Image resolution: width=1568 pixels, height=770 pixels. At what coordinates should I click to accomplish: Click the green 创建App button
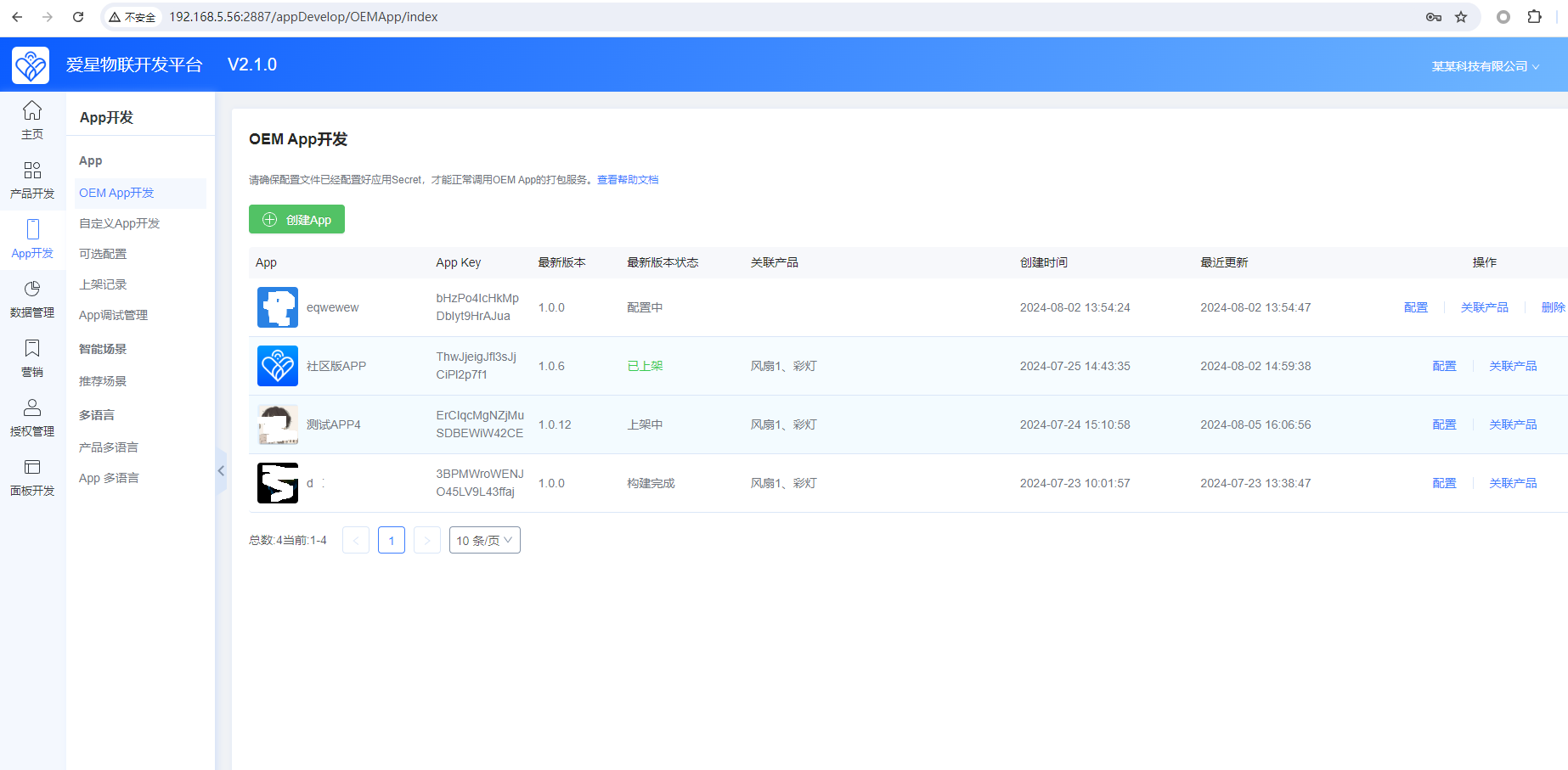pos(296,219)
